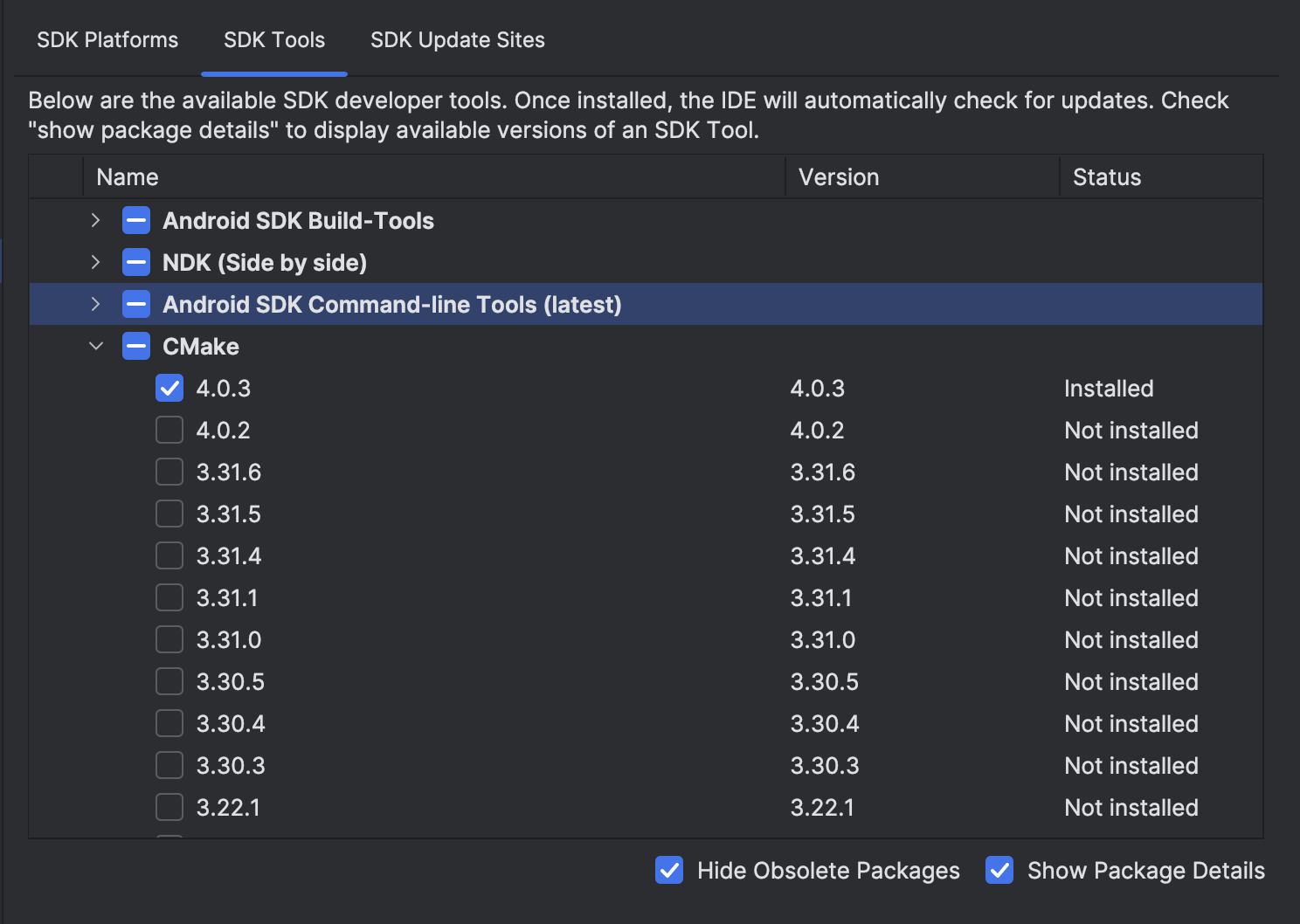Image resolution: width=1300 pixels, height=924 pixels.
Task: Click the 3.31.4 version column cell
Action: coord(823,556)
